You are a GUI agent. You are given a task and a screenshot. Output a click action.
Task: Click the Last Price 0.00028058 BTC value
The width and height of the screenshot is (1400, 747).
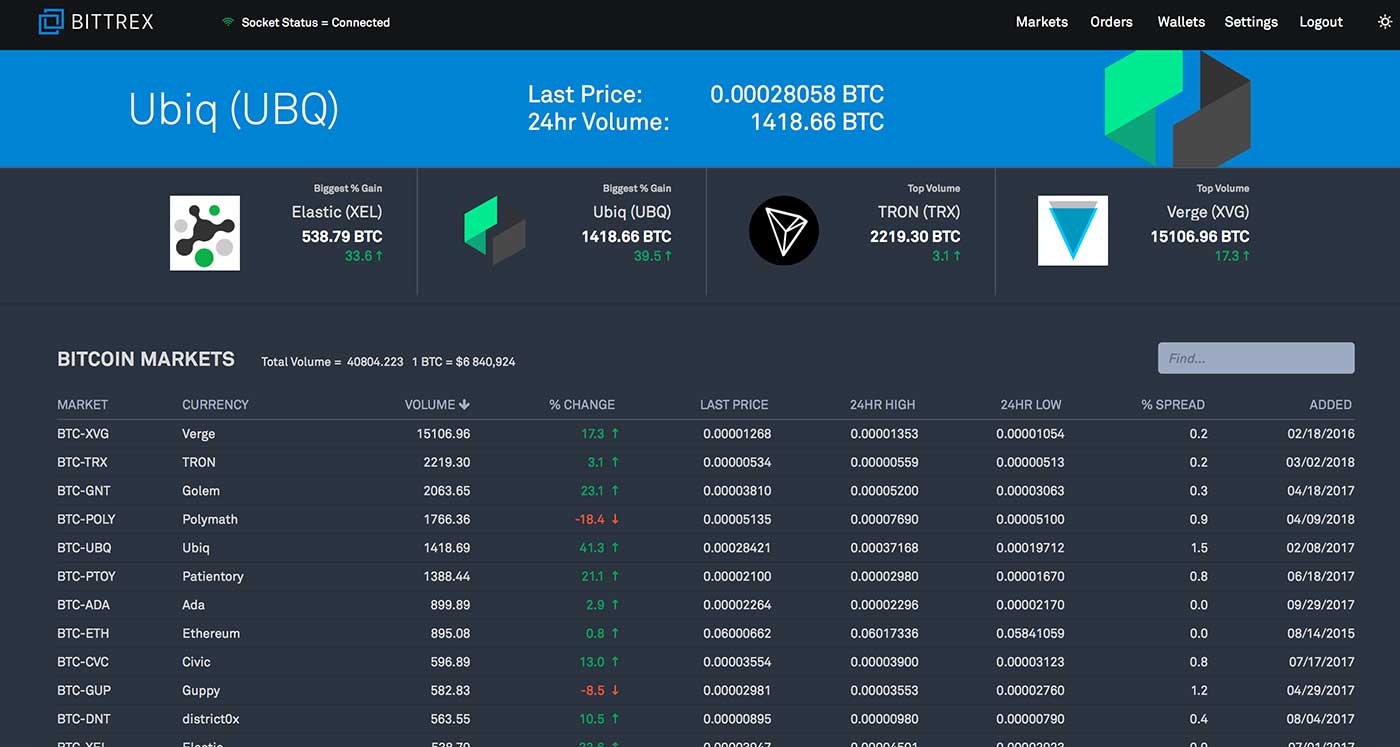(x=797, y=95)
